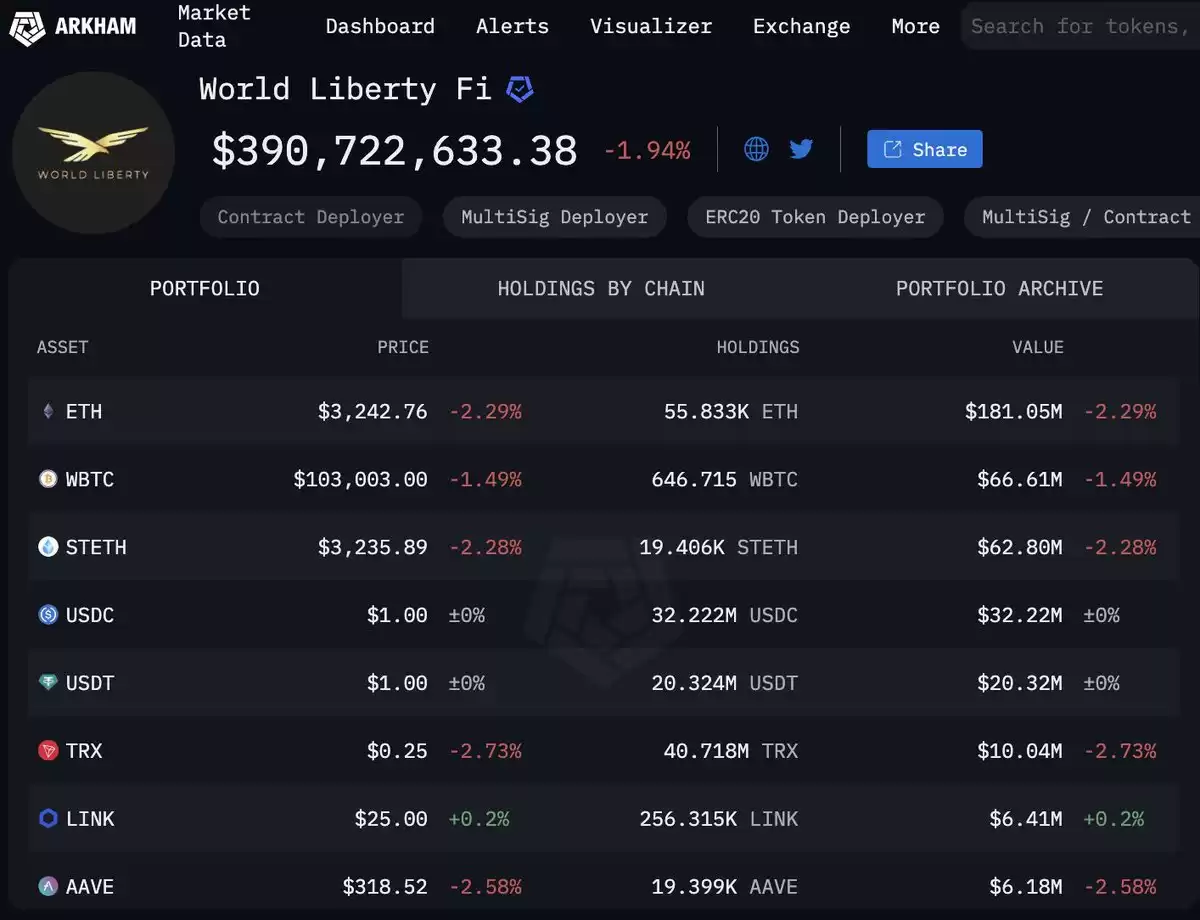Click the 32.222M USDC holdings

click(x=725, y=615)
